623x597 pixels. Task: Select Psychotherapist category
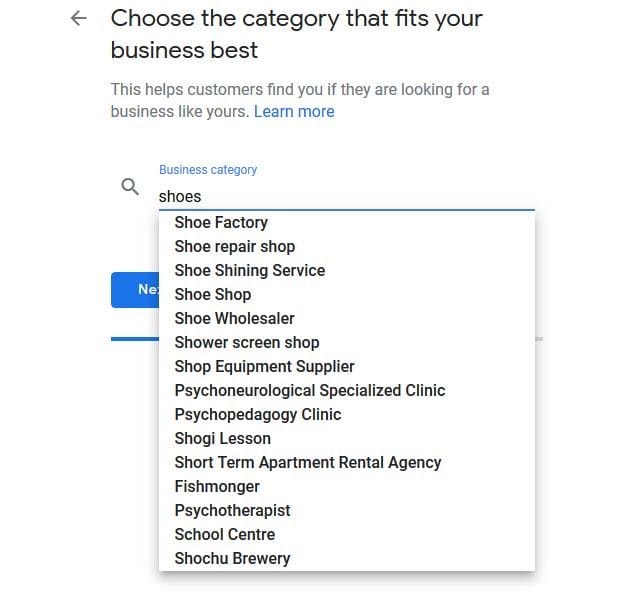pos(346,510)
